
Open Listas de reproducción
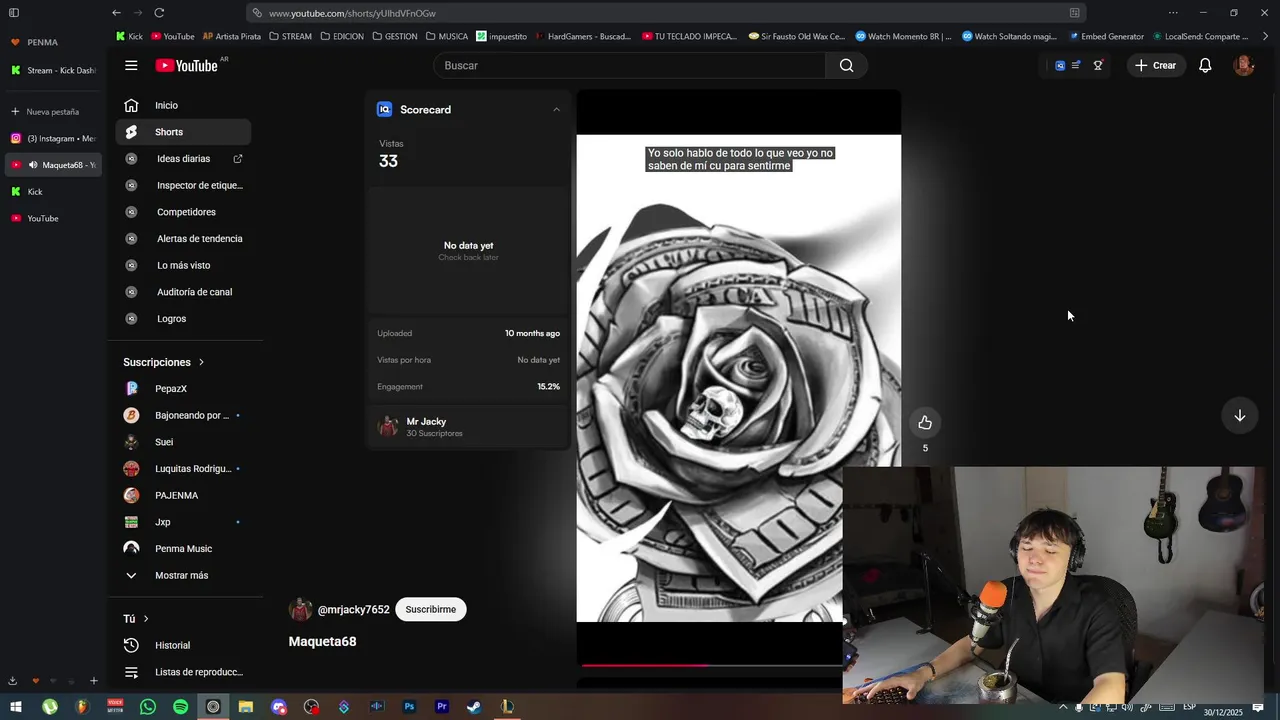[x=183, y=672]
